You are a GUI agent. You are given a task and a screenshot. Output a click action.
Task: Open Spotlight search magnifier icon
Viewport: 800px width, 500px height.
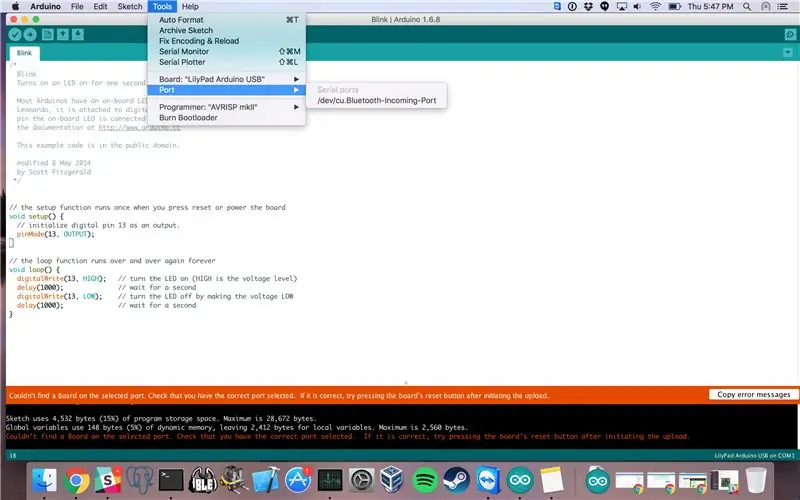[x=747, y=7]
